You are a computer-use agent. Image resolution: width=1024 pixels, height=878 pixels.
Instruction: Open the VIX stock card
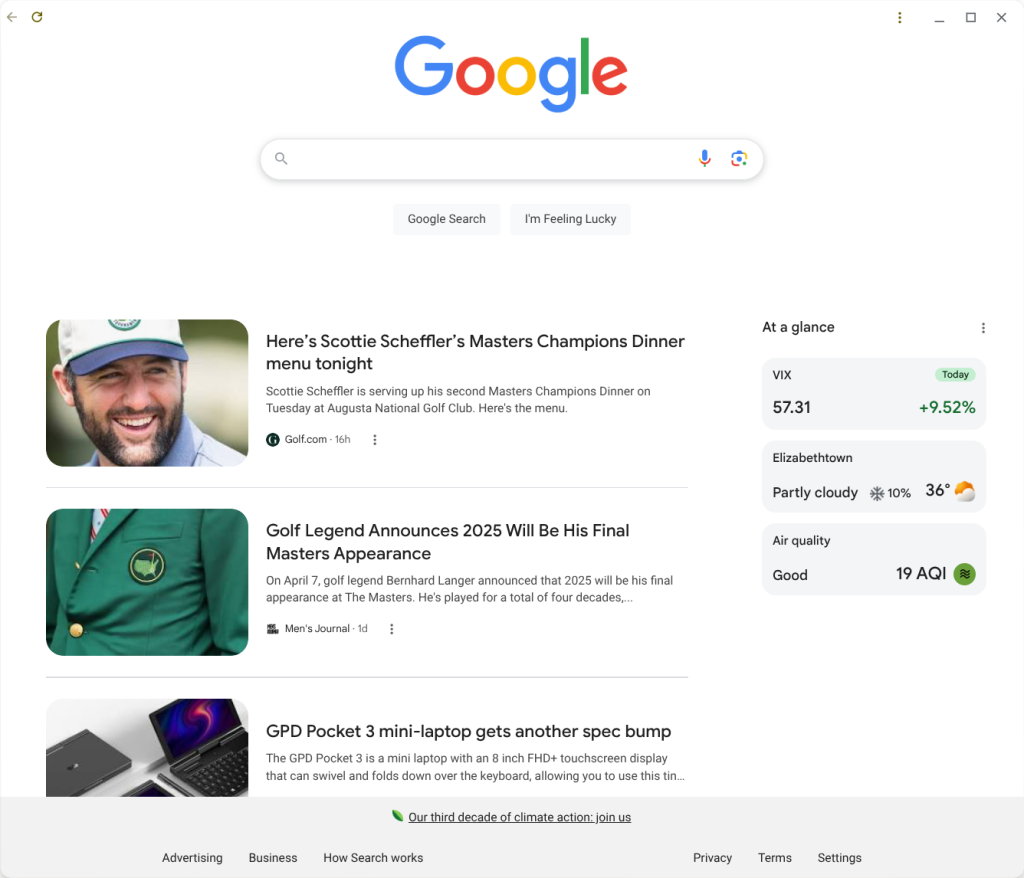click(874, 393)
